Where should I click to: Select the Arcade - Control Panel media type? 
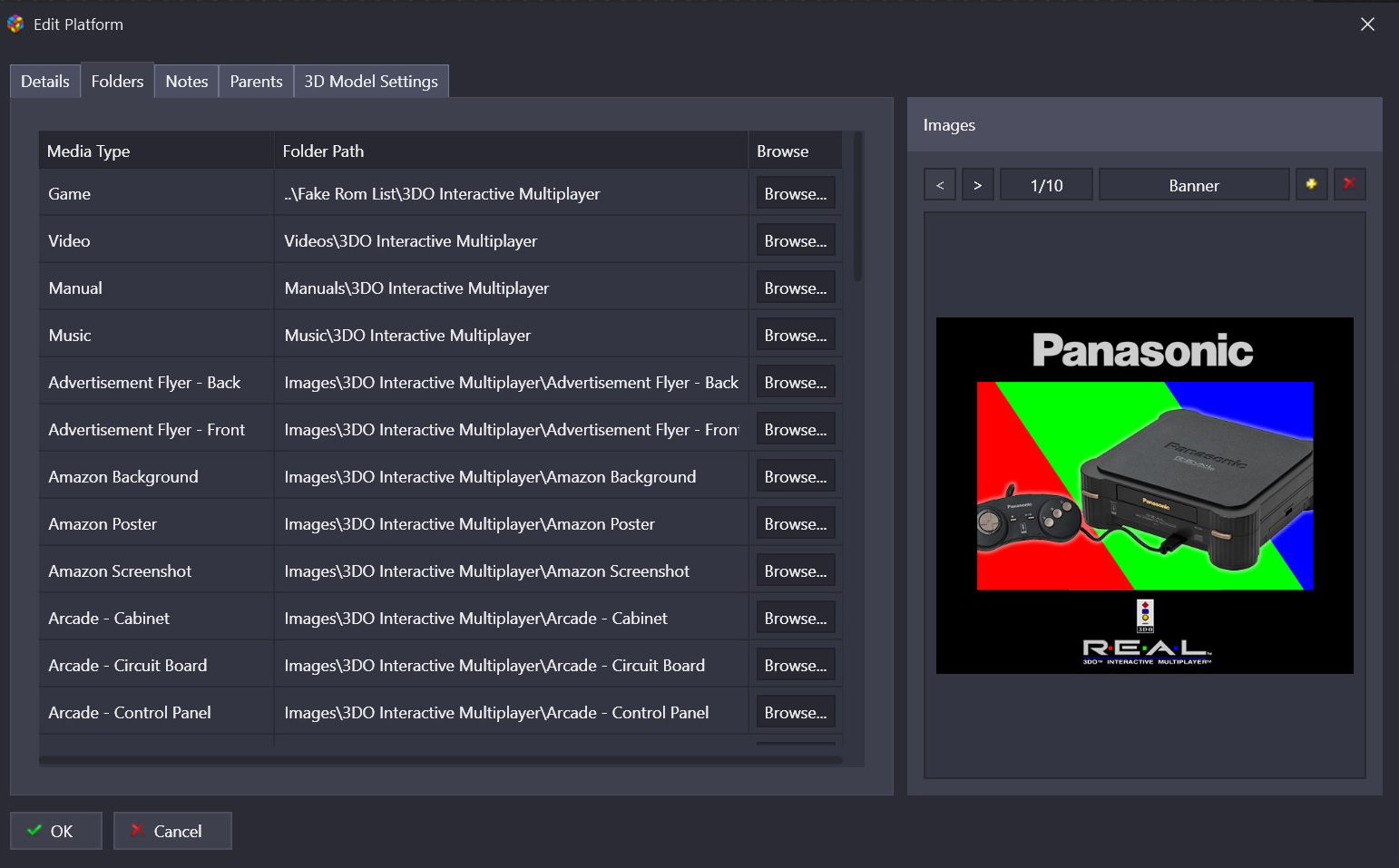click(156, 712)
